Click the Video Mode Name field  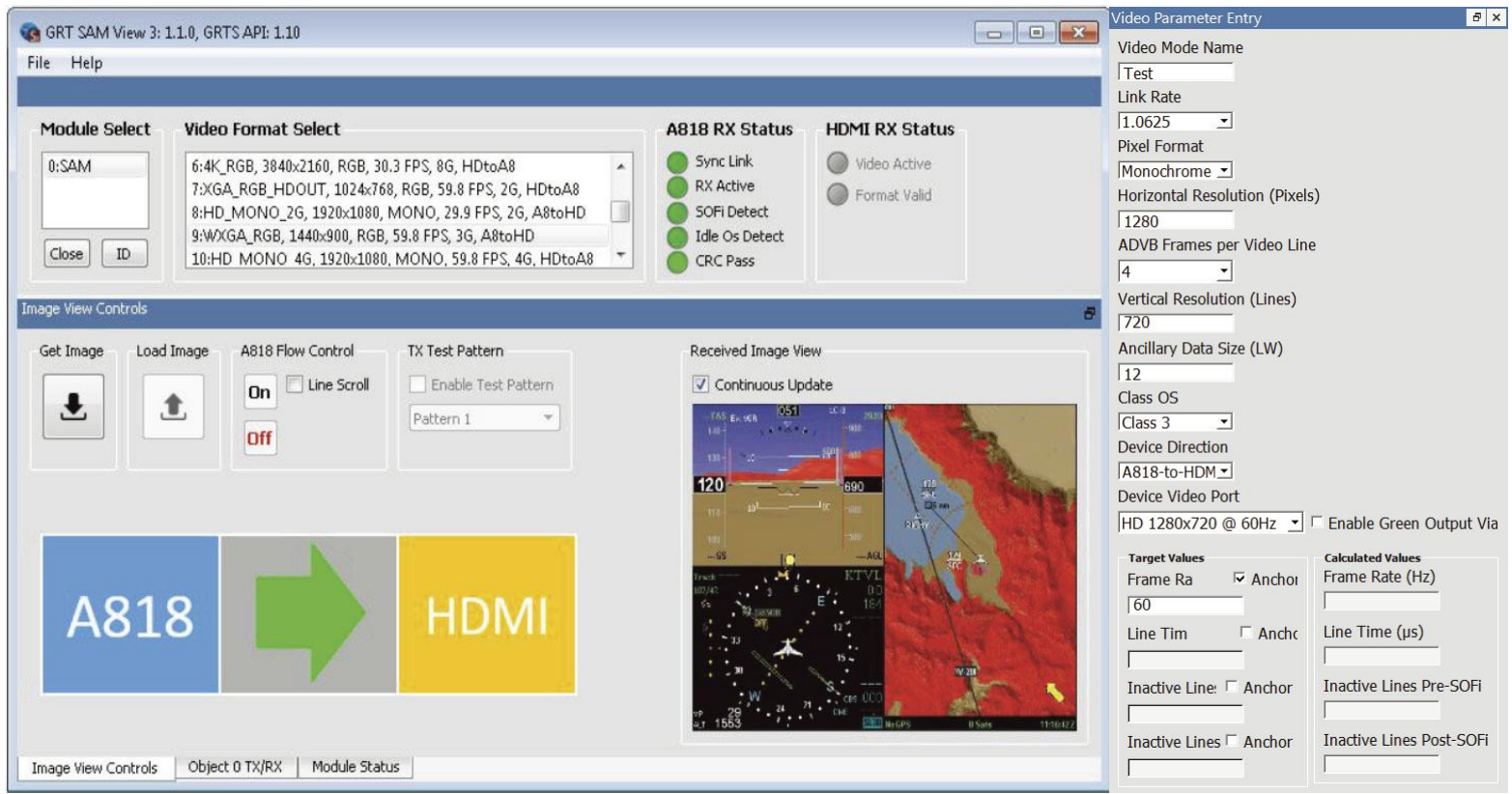click(1176, 72)
